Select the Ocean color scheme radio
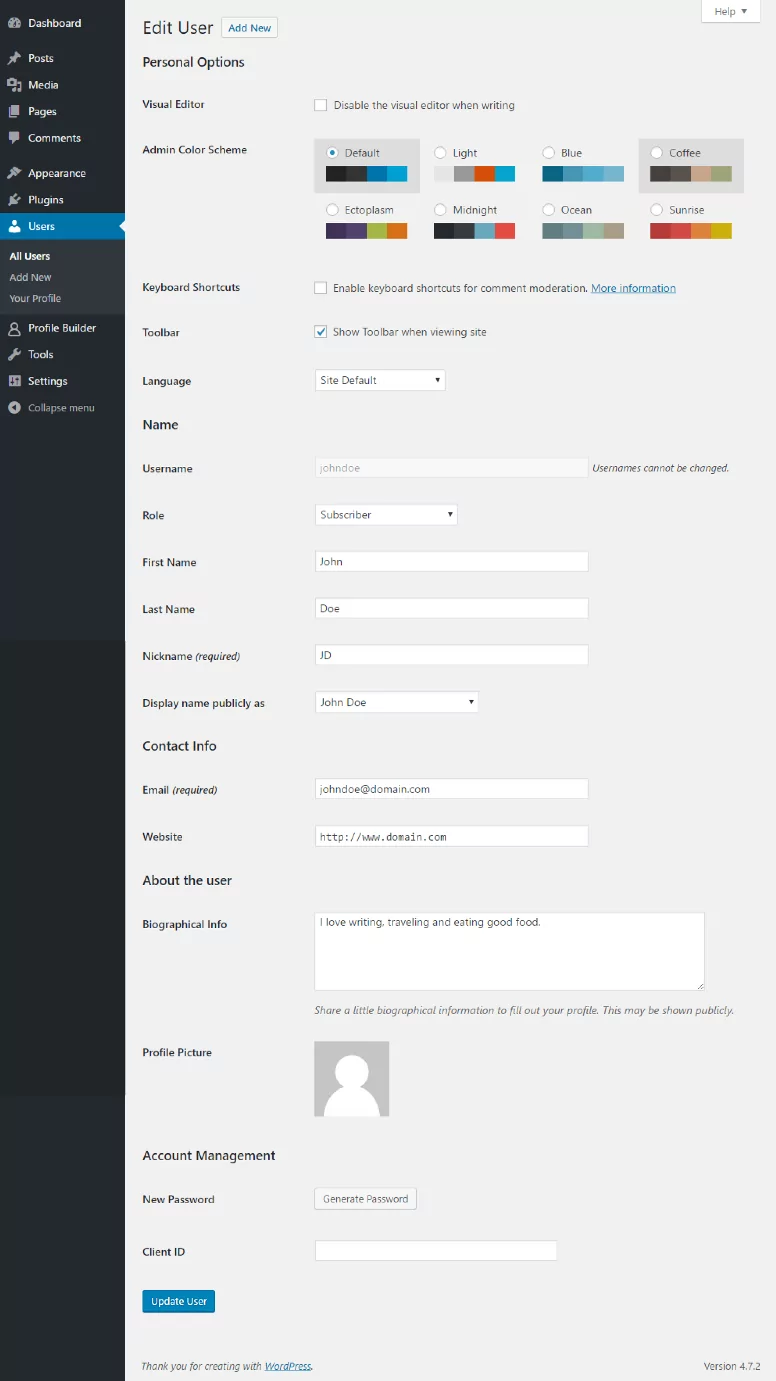 pos(549,210)
